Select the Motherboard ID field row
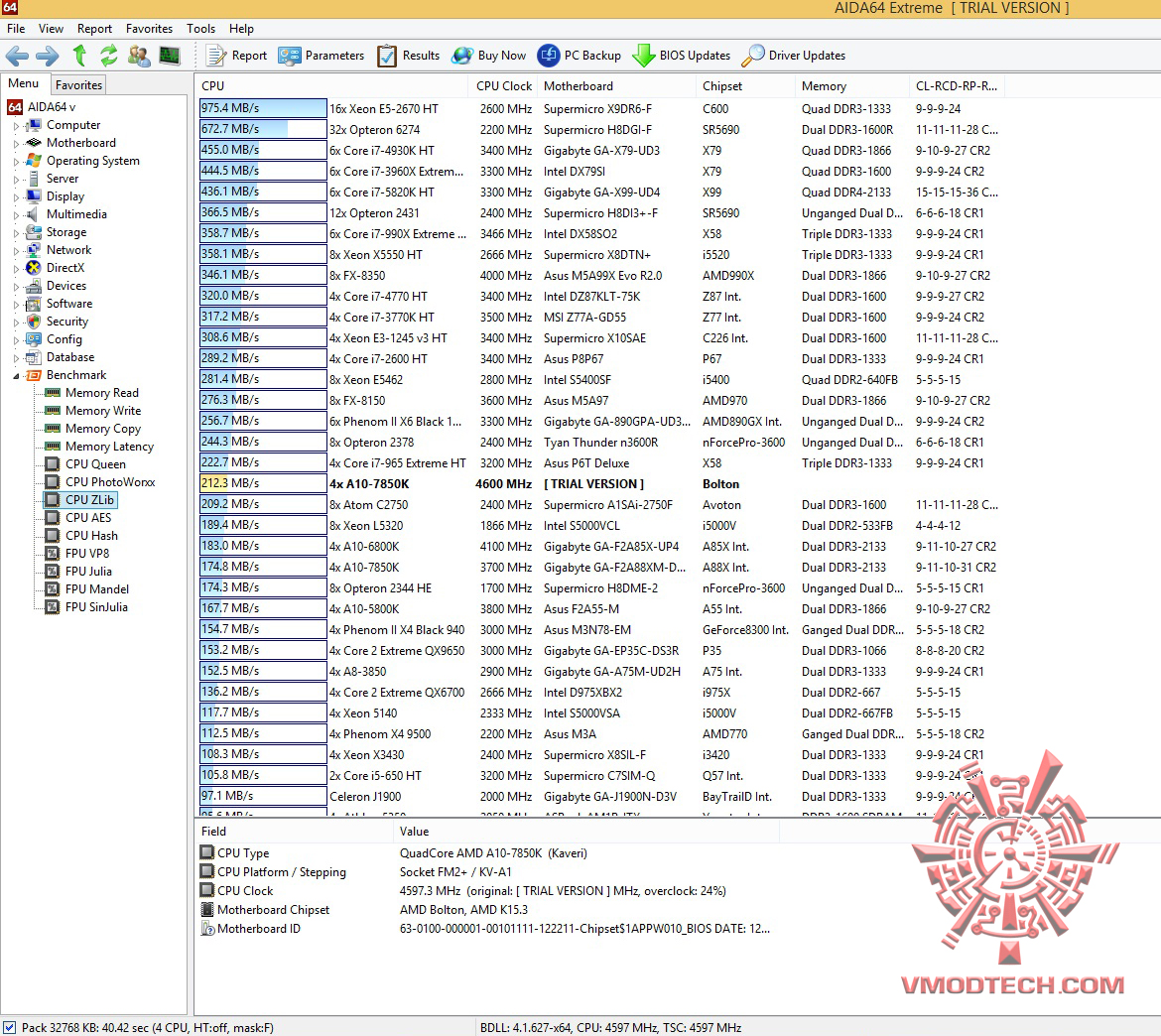 [488, 929]
